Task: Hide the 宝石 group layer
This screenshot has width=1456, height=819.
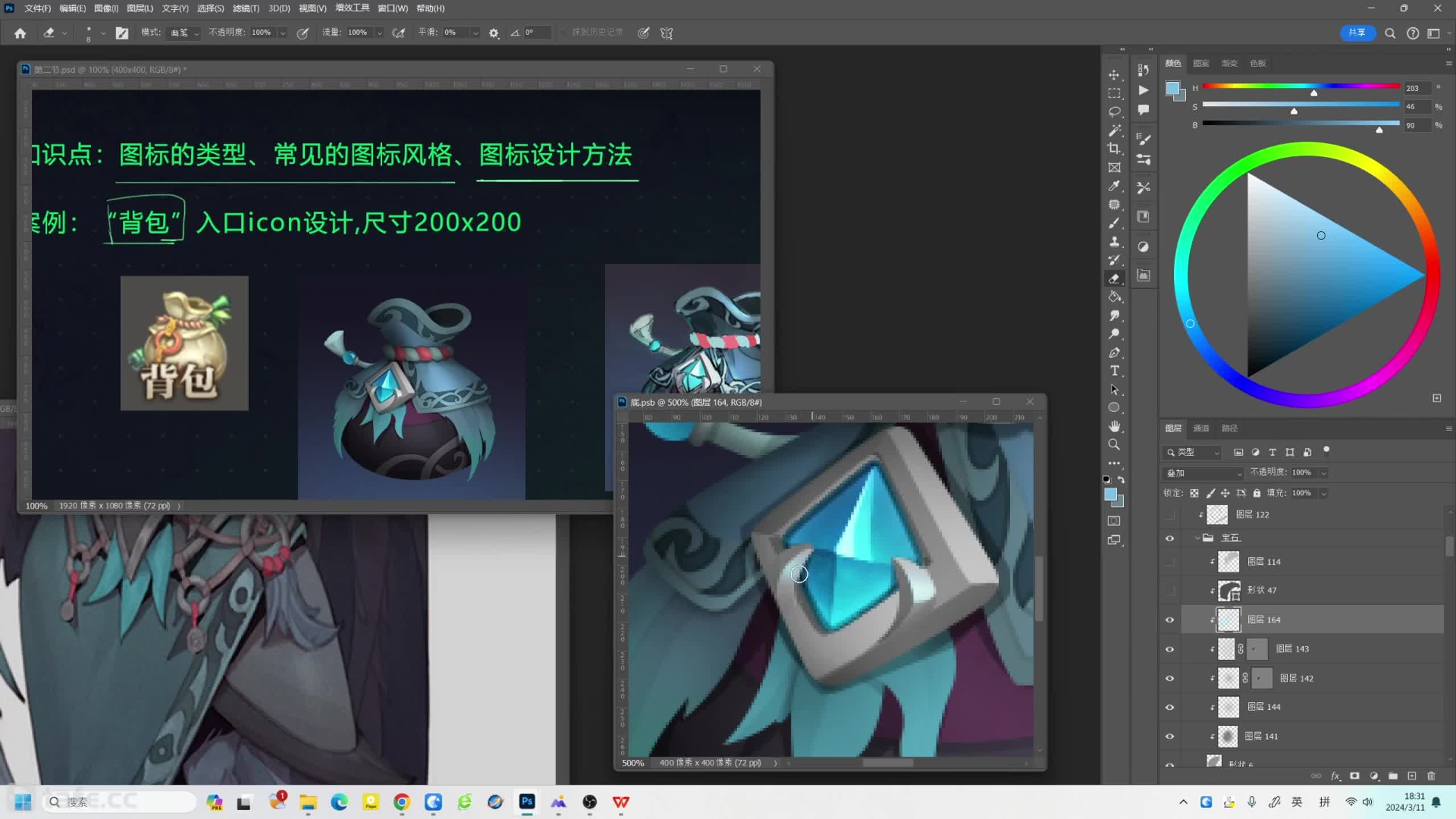Action: [1170, 538]
